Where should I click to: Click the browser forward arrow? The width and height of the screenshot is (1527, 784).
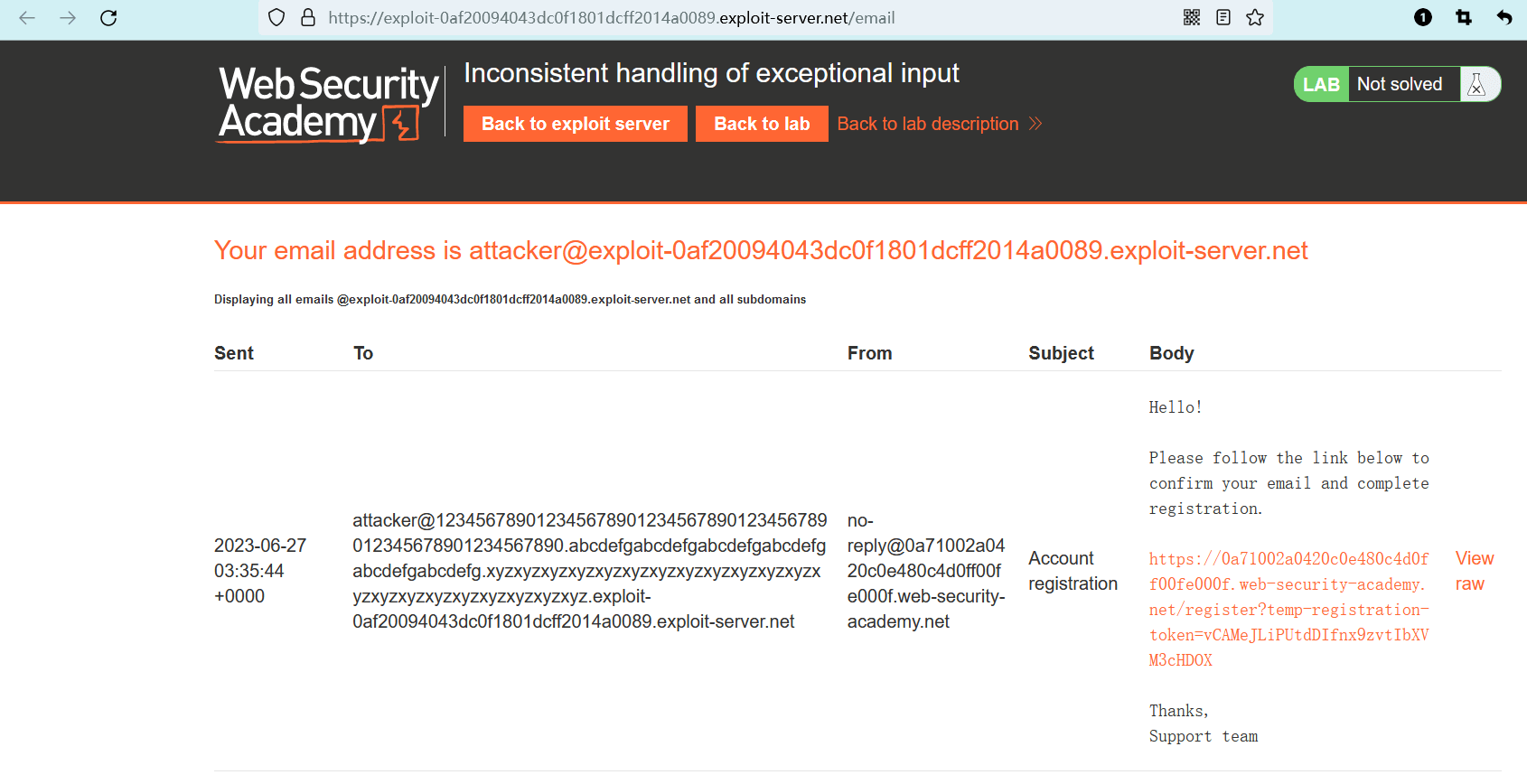point(68,18)
